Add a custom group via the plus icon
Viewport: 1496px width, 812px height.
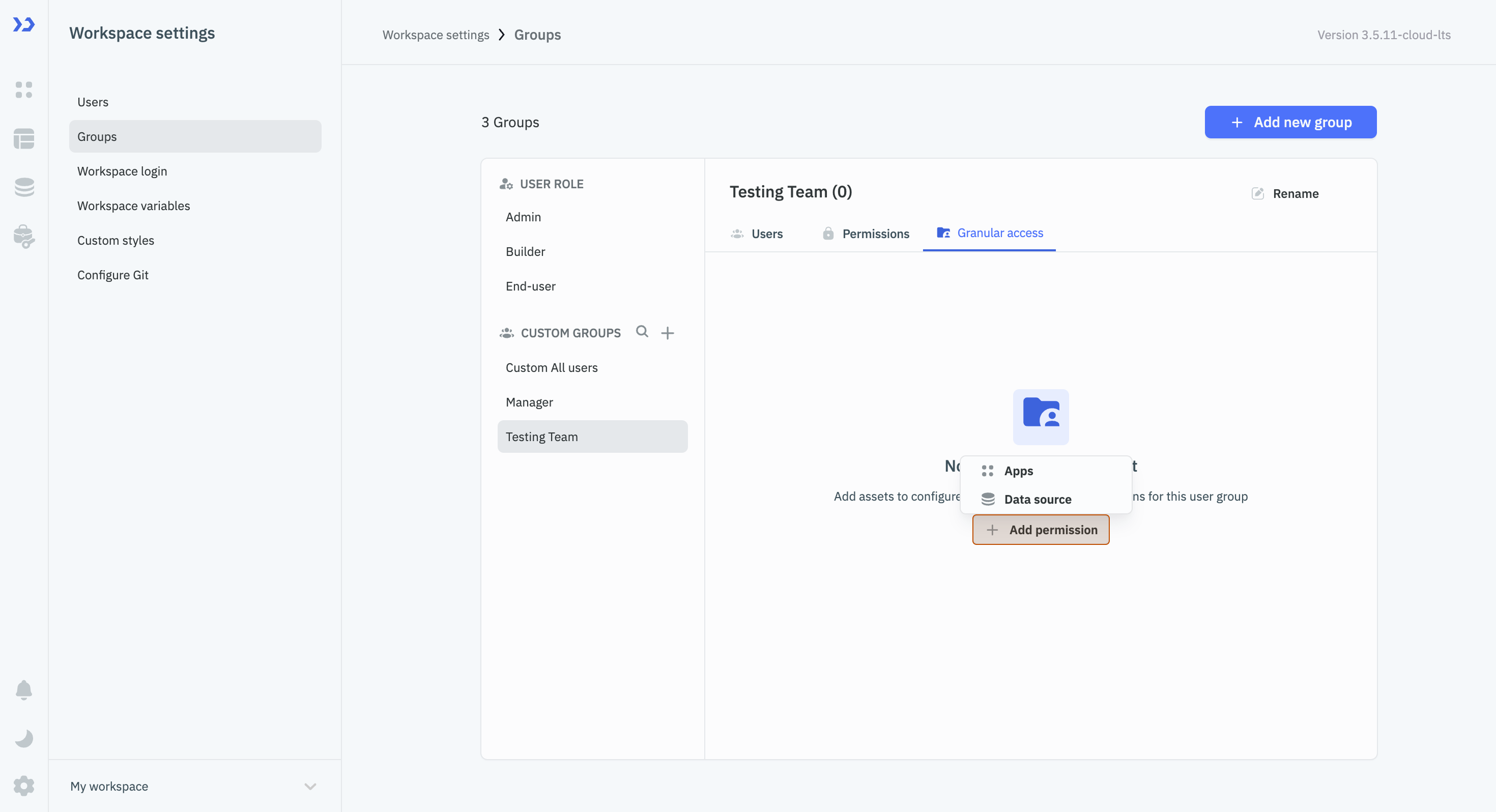pyautogui.click(x=667, y=332)
